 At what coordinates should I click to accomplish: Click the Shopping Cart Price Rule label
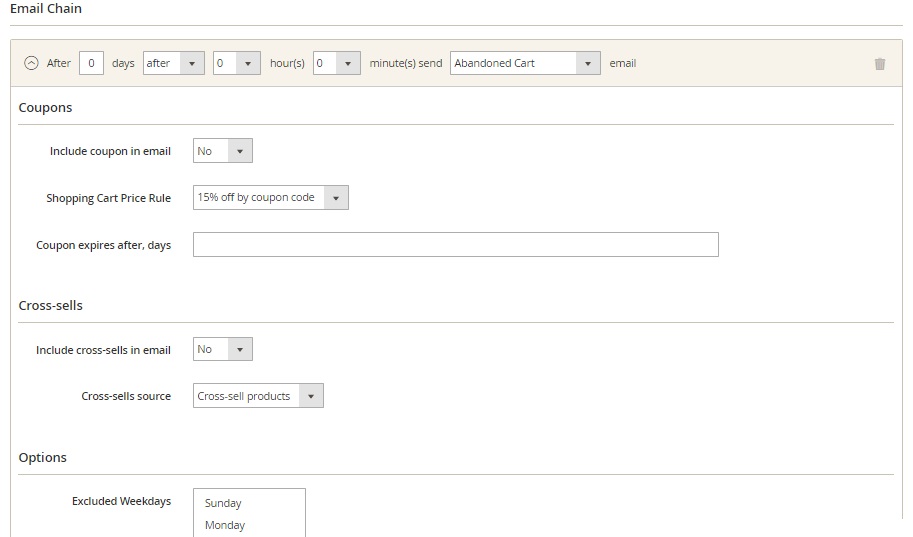109,199
